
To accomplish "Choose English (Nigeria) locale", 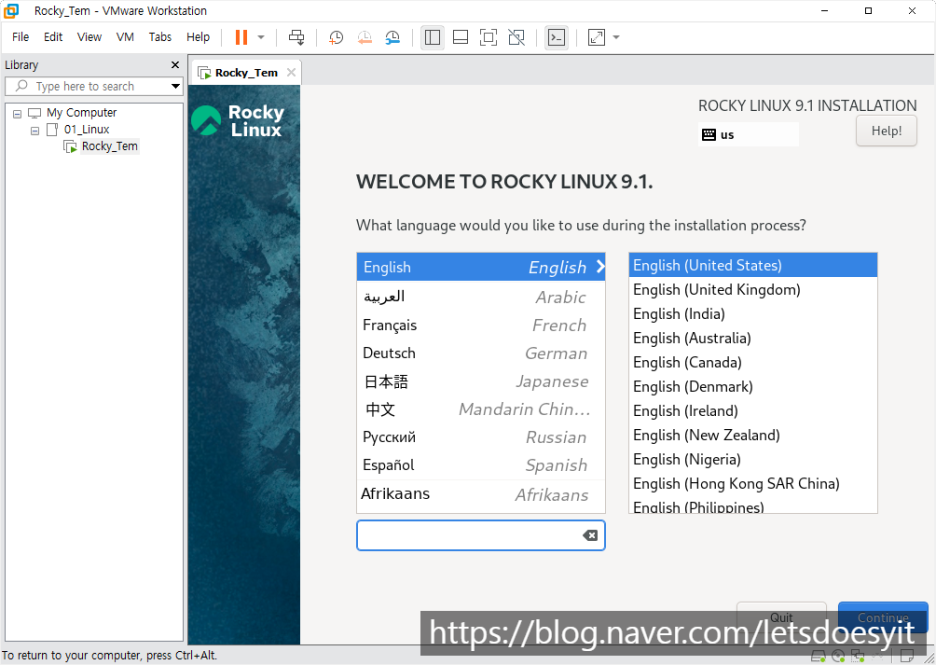I will point(753,459).
